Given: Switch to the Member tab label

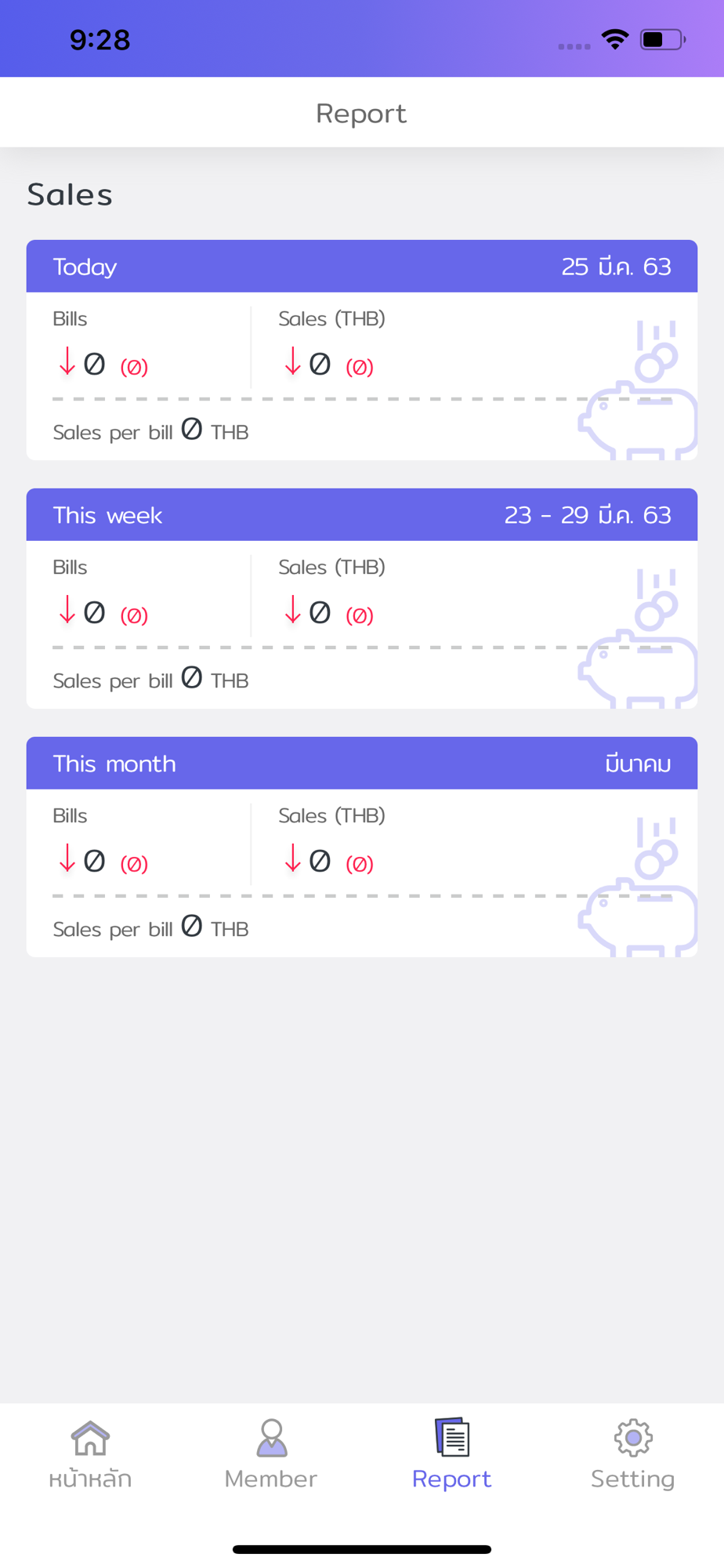Looking at the screenshot, I should 271,1479.
